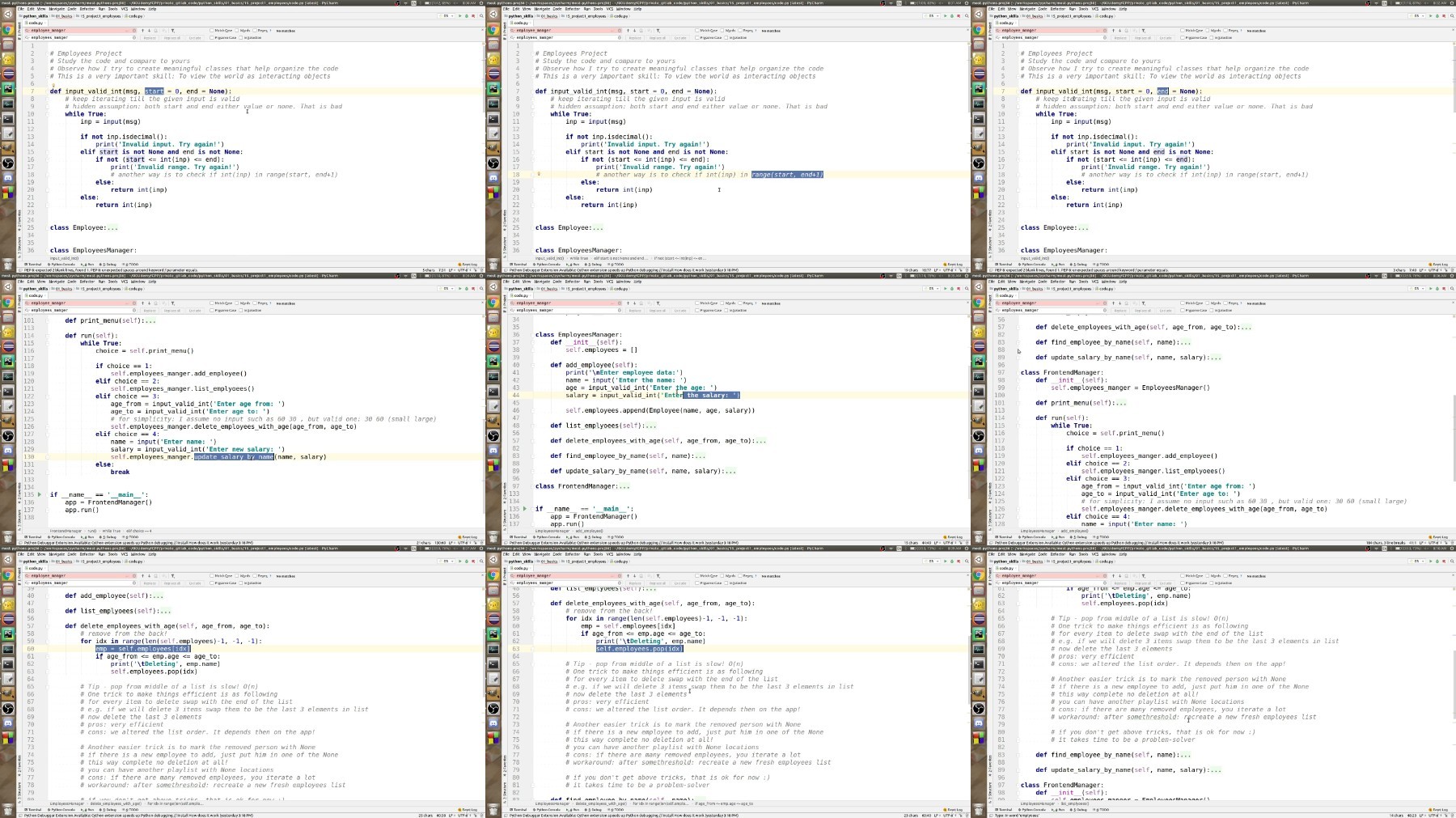Expand the folded 'class FrontendManager:...' block
This screenshot has width=1456, height=818.
coord(623,486)
